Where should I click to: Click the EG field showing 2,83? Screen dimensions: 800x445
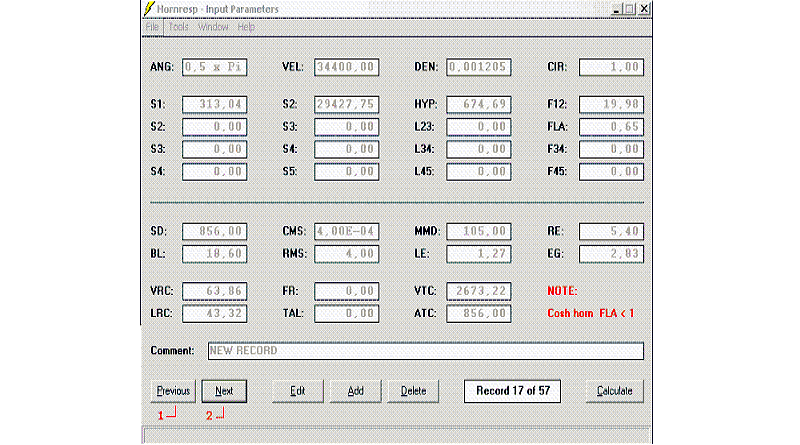coord(611,254)
